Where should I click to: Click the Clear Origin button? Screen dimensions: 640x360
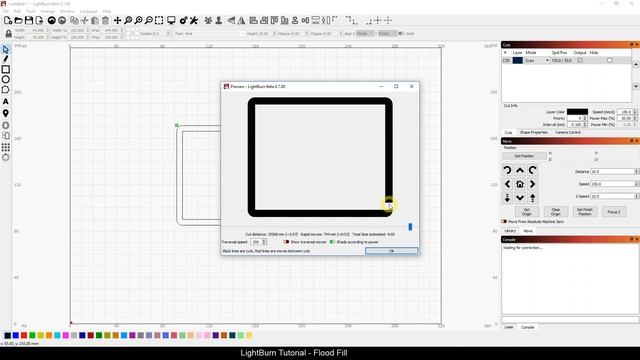556,211
